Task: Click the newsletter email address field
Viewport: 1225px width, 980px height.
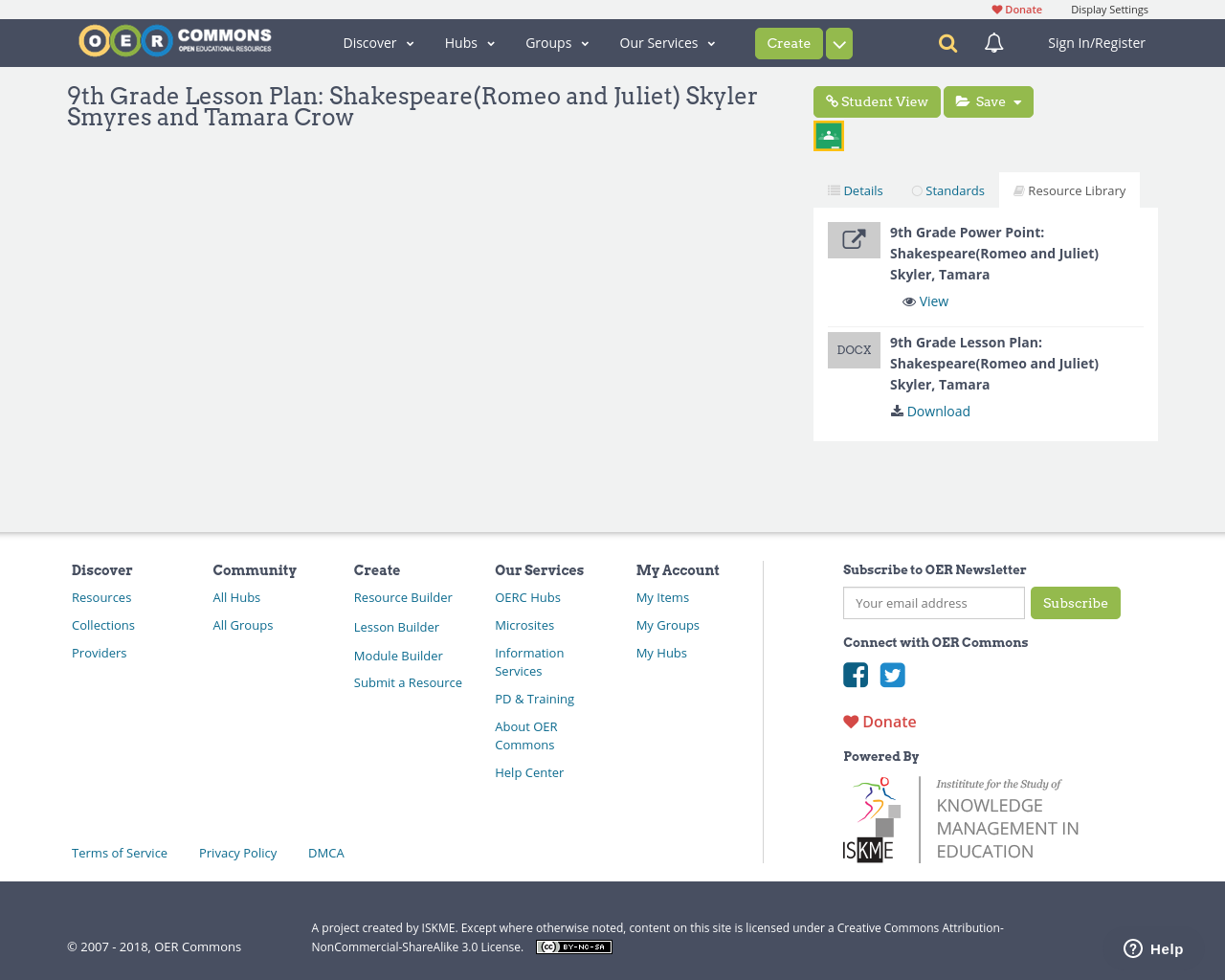Action: [934, 603]
